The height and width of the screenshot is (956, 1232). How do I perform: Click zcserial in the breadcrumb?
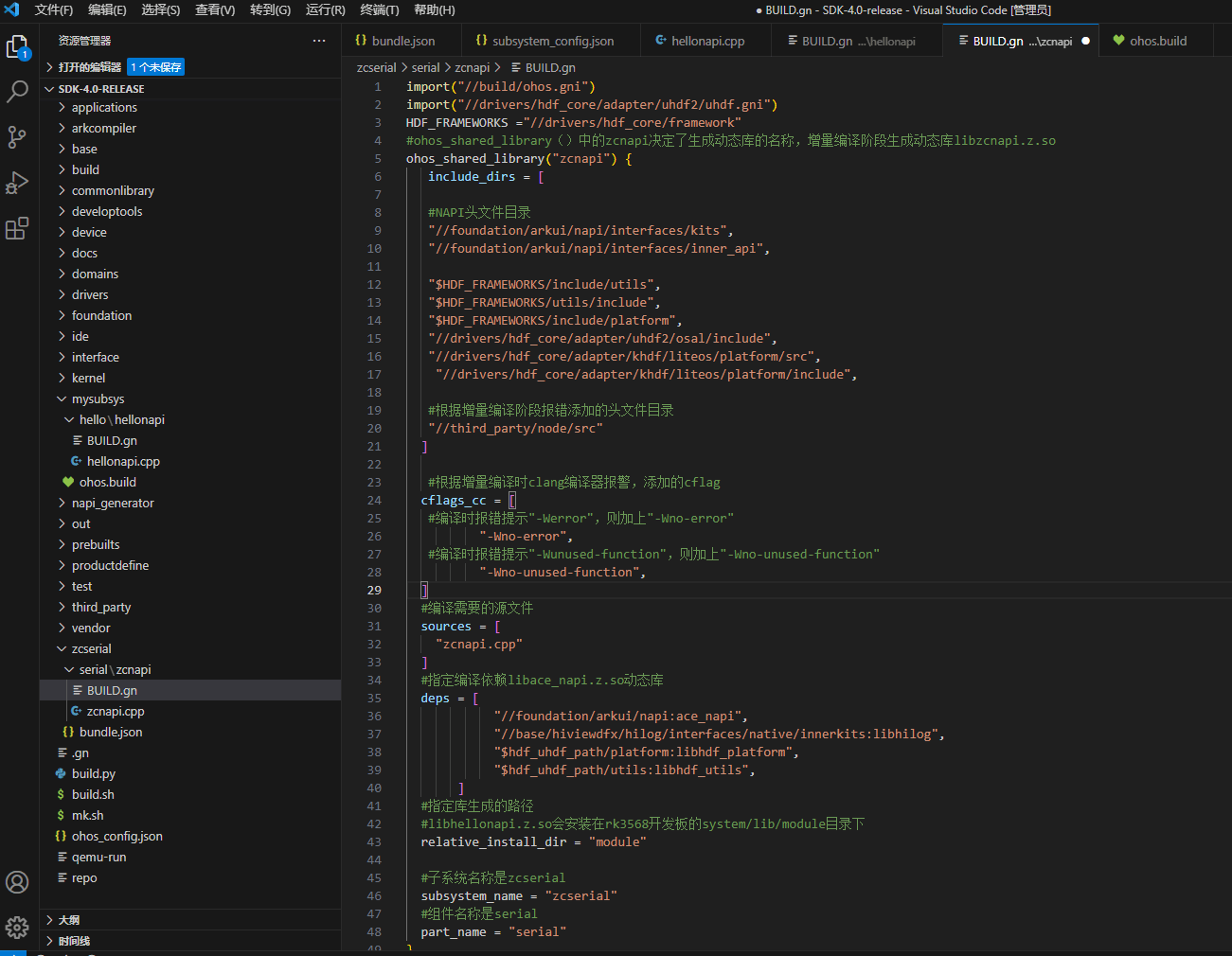(x=376, y=68)
